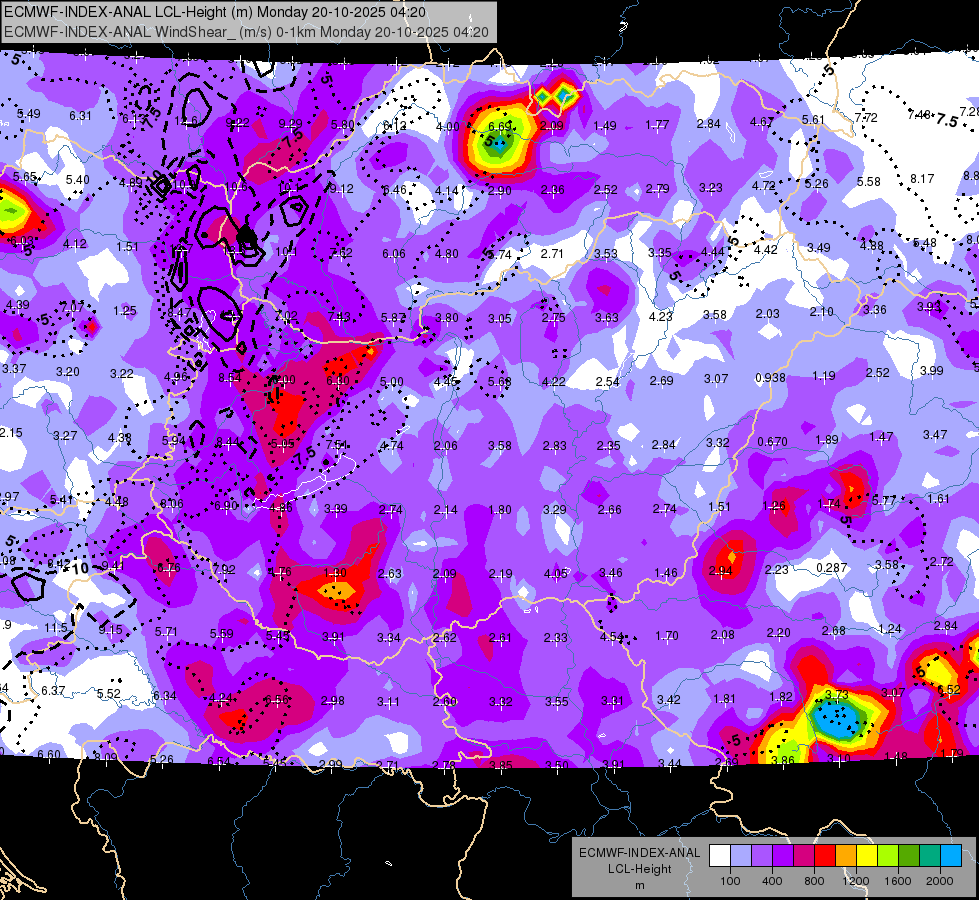Click wind shear value '1.49'

[604, 126]
